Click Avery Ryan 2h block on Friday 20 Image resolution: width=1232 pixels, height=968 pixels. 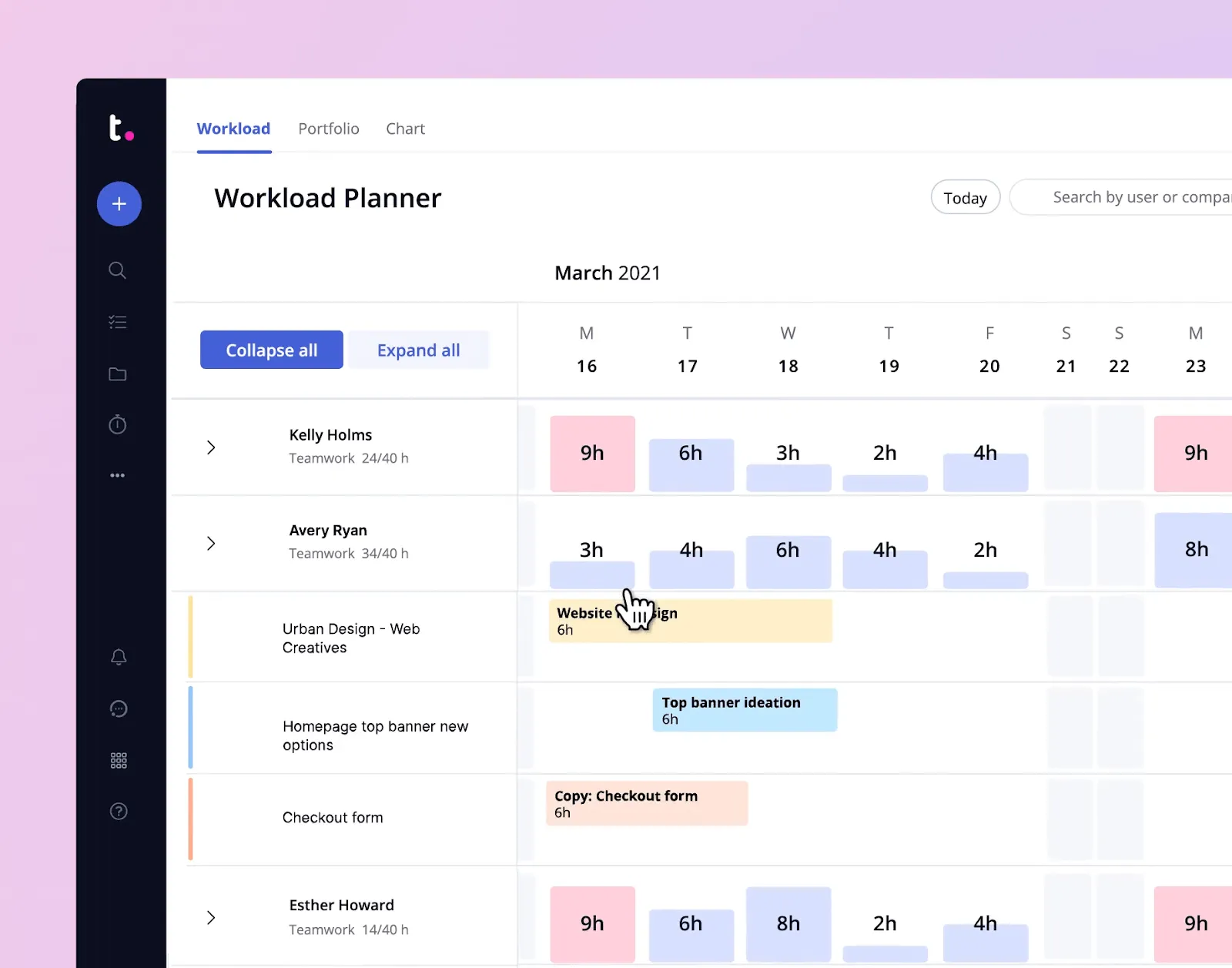[x=986, y=580]
